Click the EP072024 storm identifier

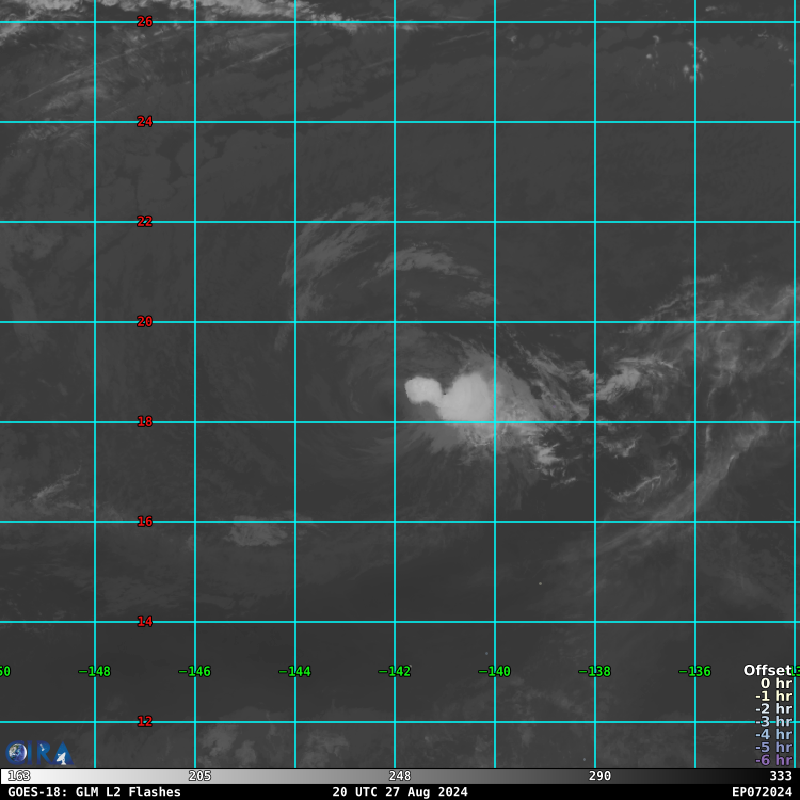(x=761, y=792)
